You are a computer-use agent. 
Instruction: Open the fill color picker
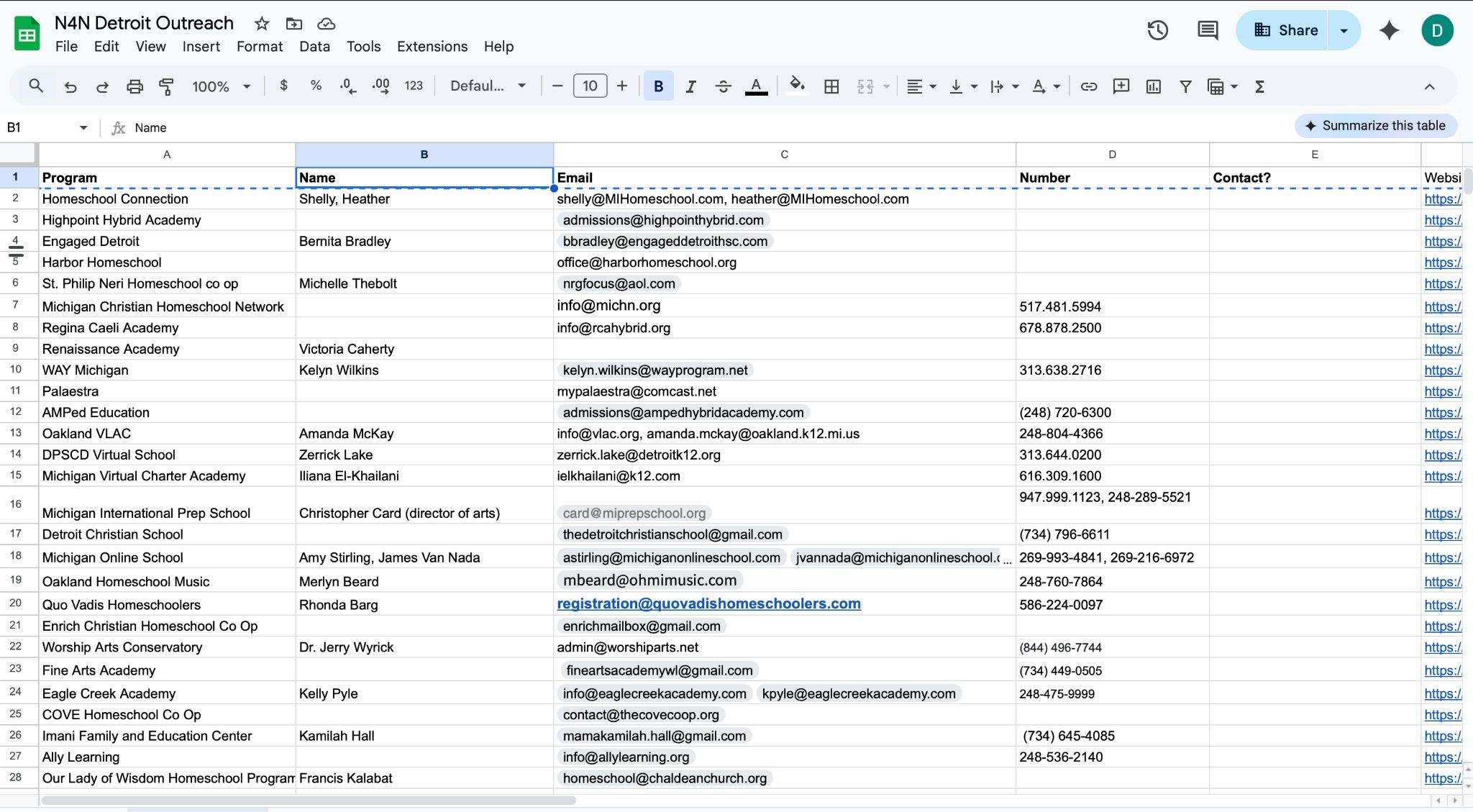[797, 86]
